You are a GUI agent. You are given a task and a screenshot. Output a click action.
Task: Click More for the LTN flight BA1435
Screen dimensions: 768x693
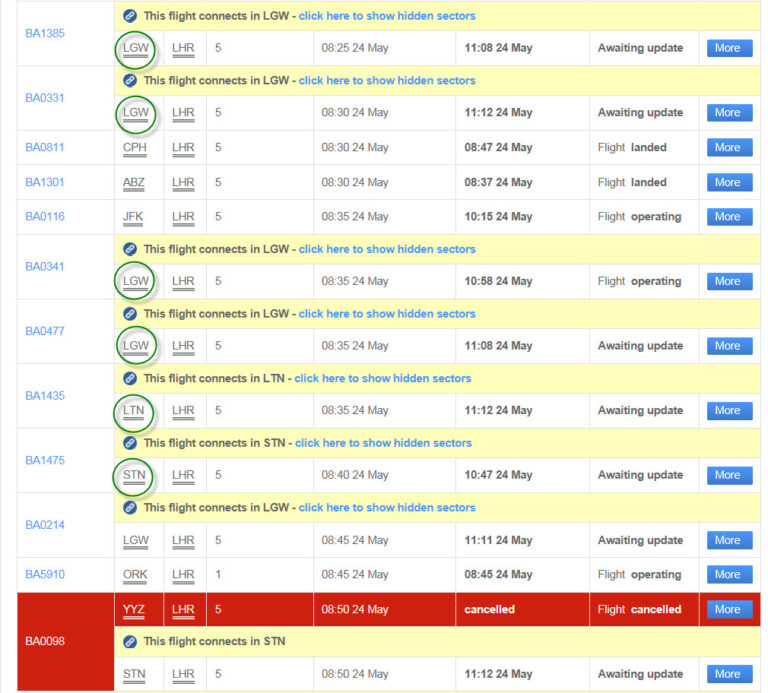(x=729, y=410)
